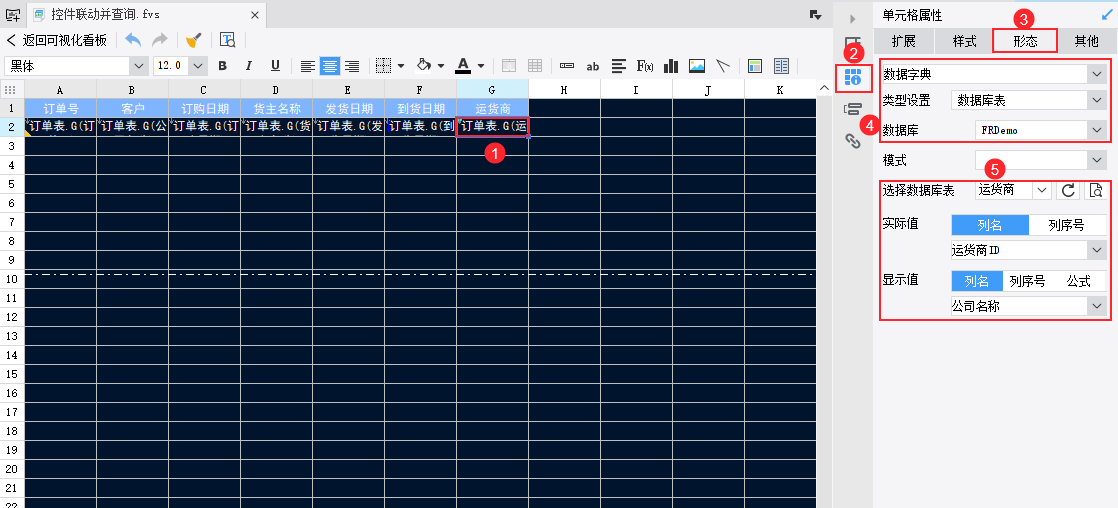Viewport: 1118px width, 508px height.
Task: Switch to the 形态 tab
Action: point(1025,41)
